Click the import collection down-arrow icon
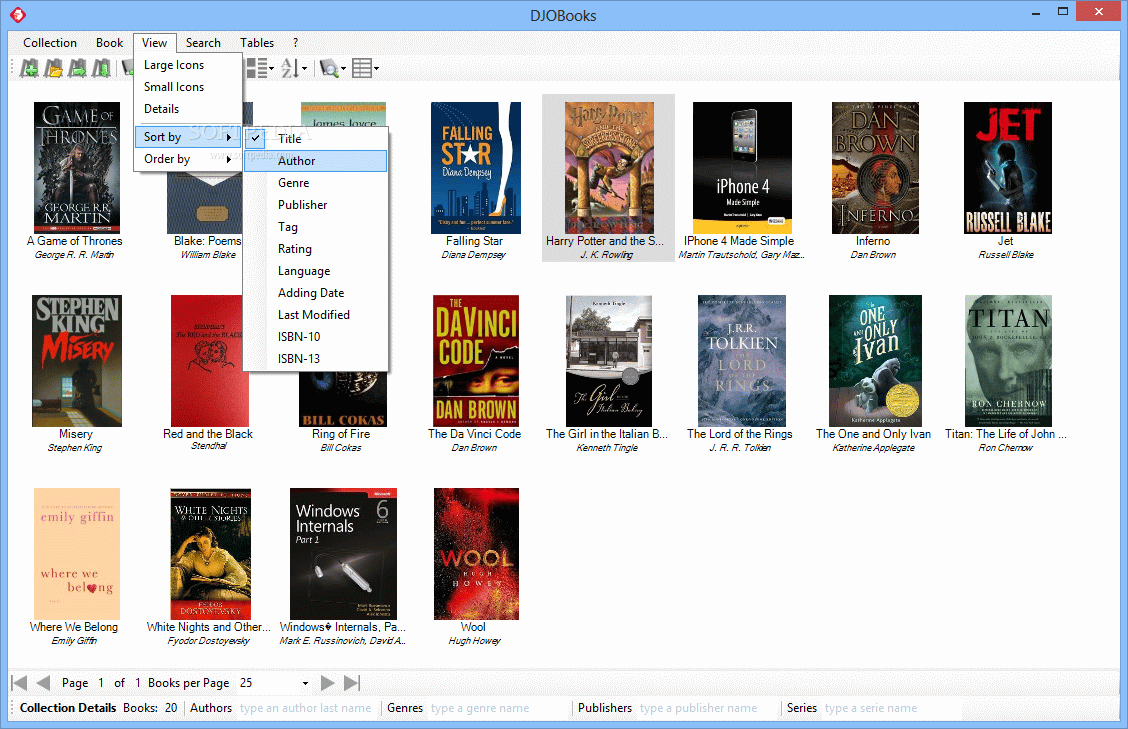The height and width of the screenshot is (729, 1128). 101,68
